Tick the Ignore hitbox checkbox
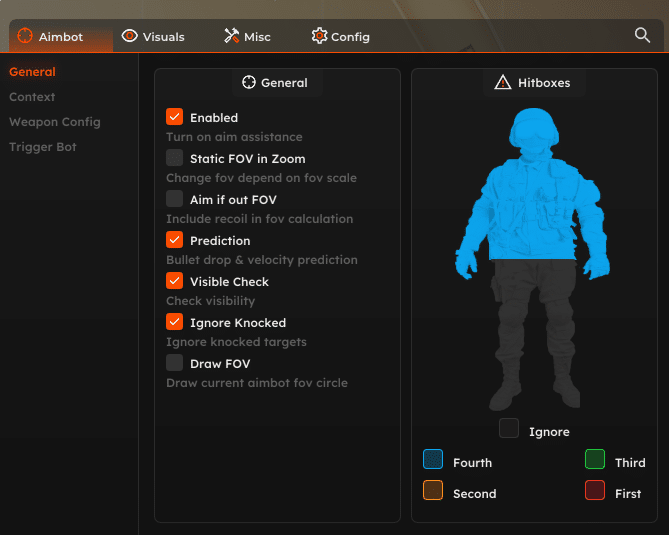This screenshot has height=535, width=669. coord(509,428)
